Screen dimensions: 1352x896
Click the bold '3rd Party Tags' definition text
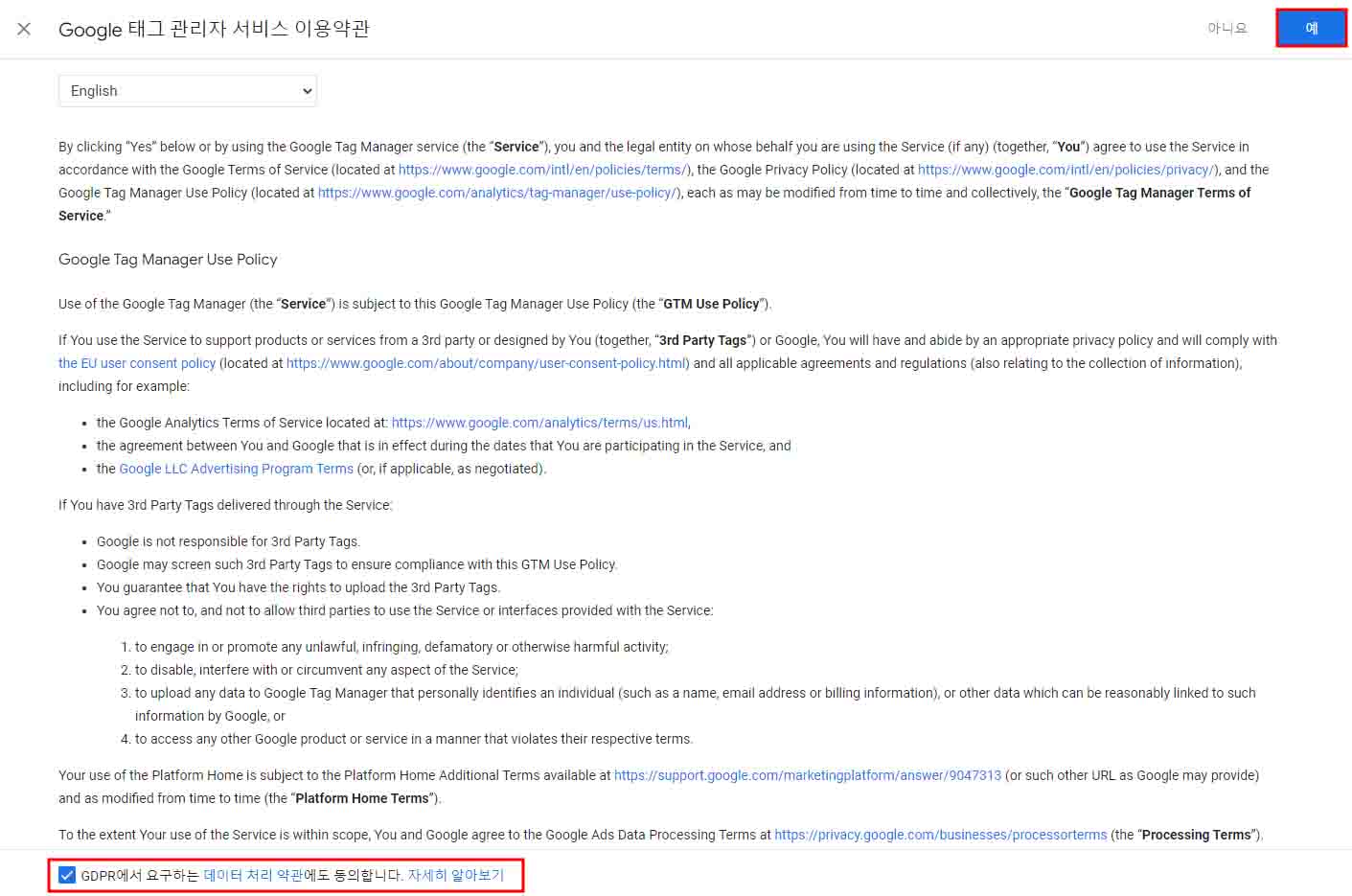[702, 340]
